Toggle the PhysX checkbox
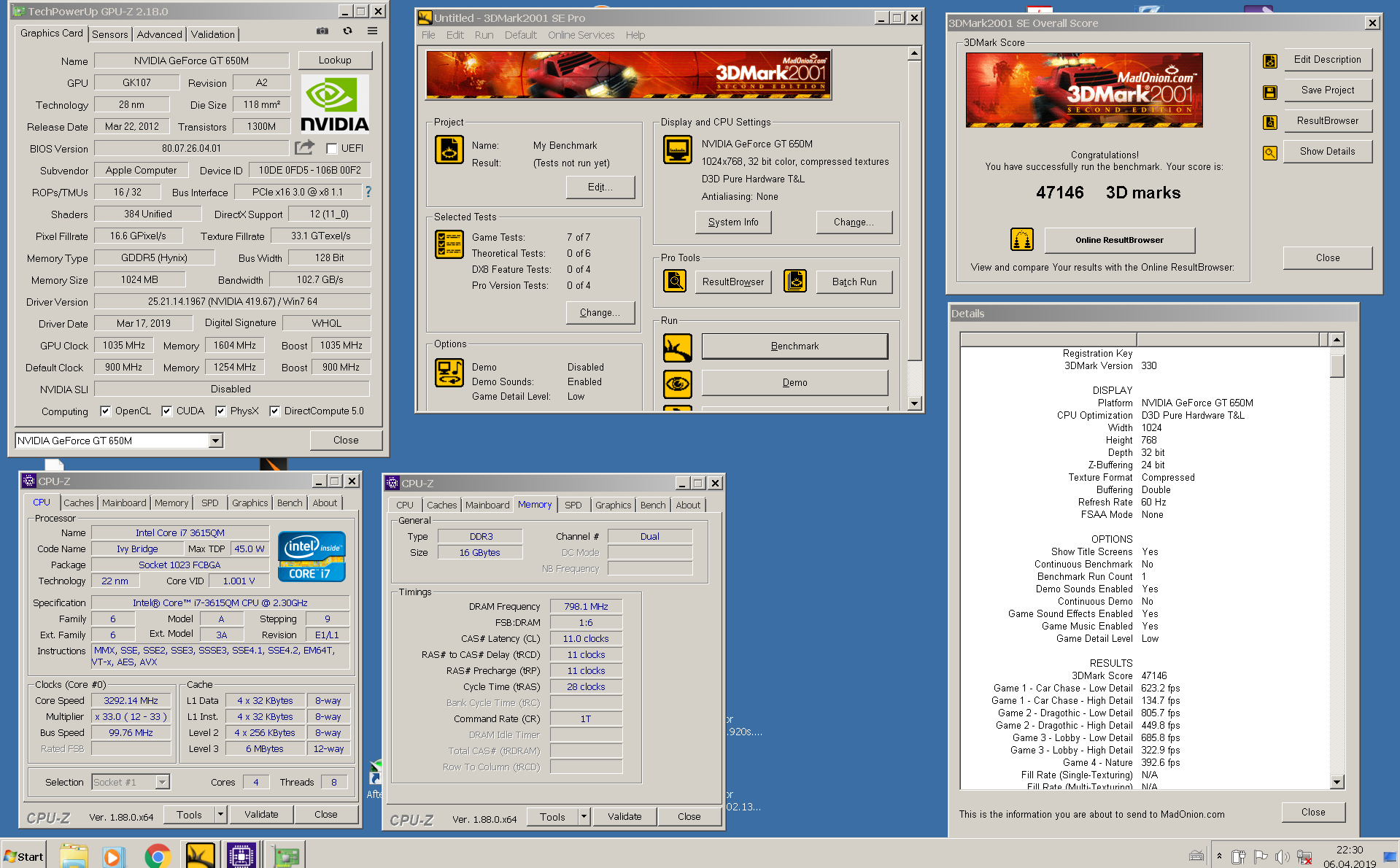The image size is (1400, 868). (x=220, y=411)
